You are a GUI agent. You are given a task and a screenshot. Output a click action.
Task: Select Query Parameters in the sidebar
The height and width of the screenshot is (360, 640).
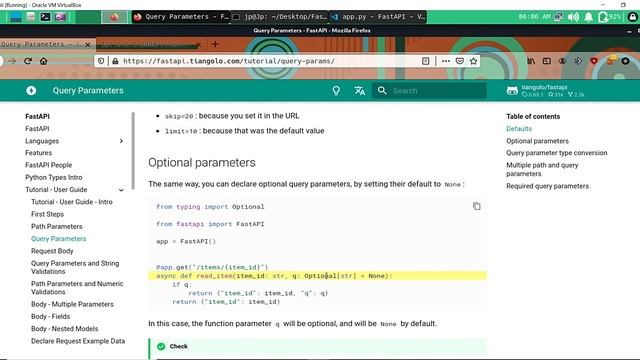click(58, 238)
